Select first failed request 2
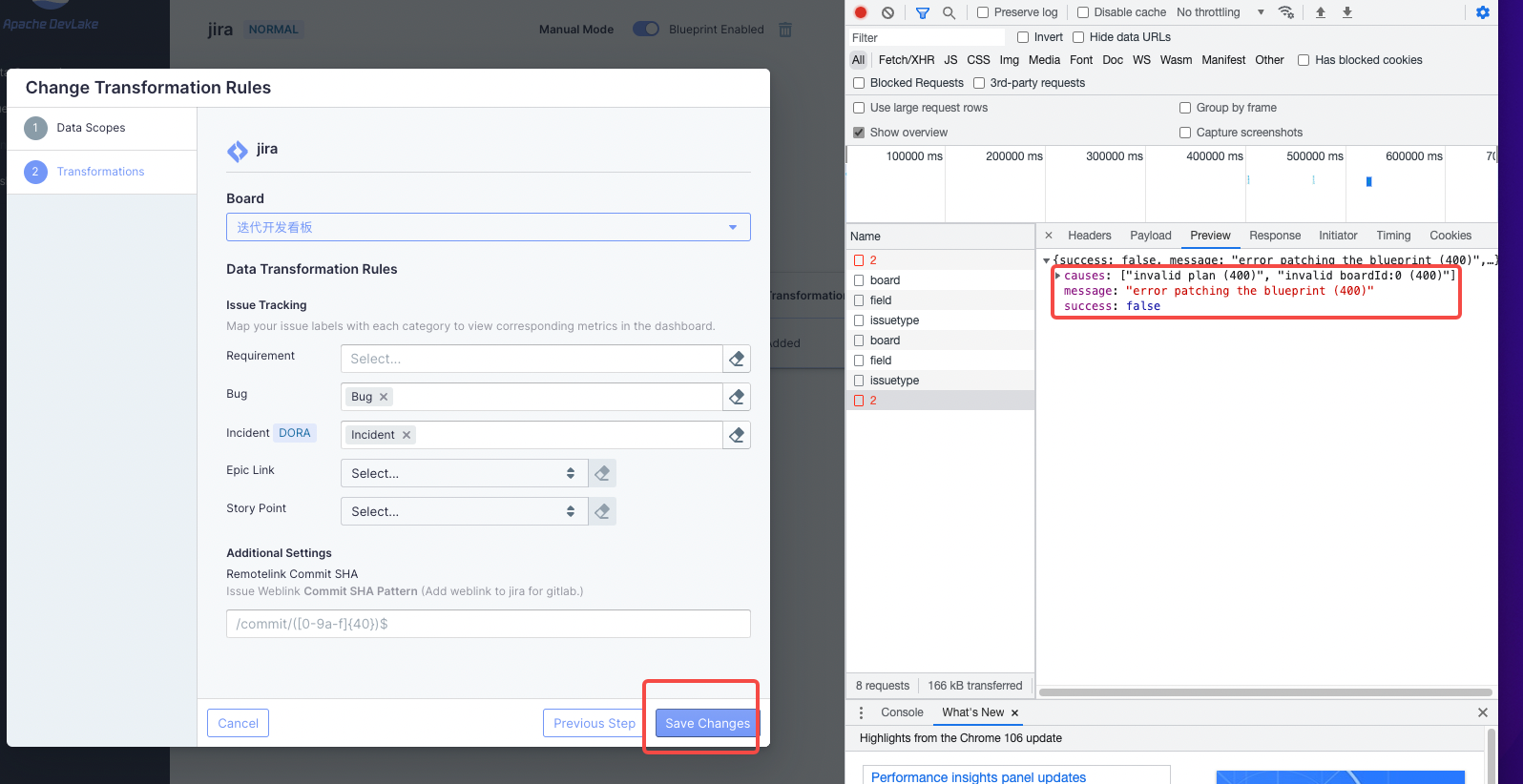The image size is (1523, 784). [x=940, y=260]
